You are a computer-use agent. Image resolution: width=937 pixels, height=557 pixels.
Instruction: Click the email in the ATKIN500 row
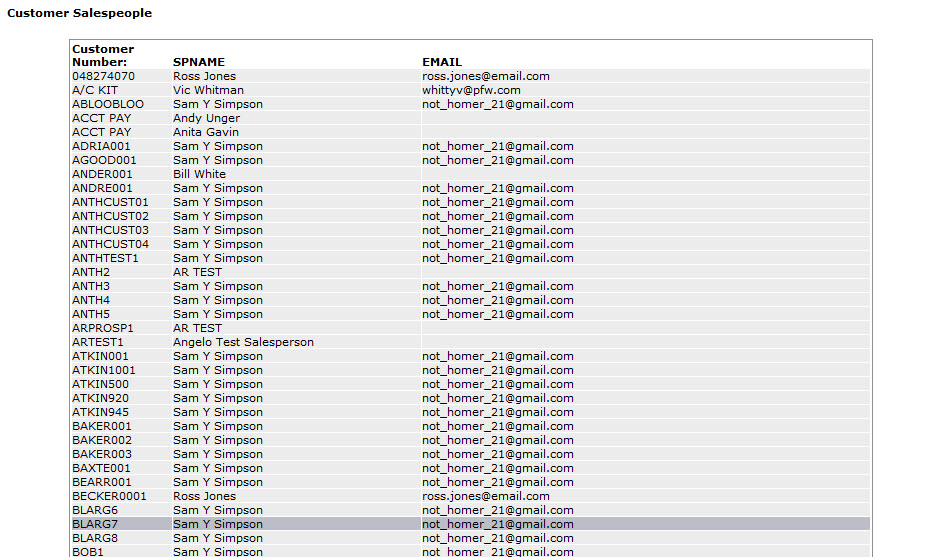498,384
